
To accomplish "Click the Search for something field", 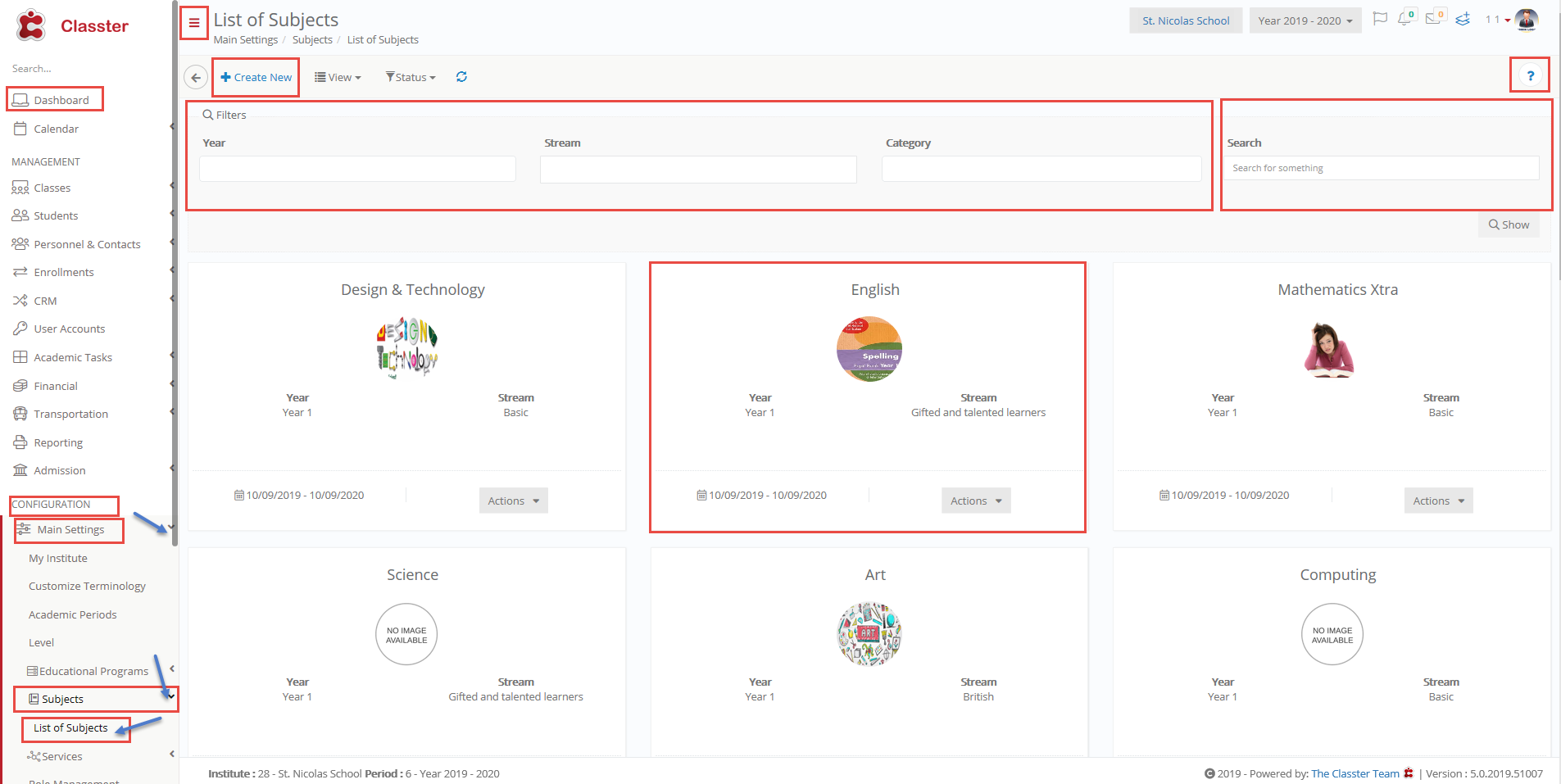I will pyautogui.click(x=1382, y=168).
